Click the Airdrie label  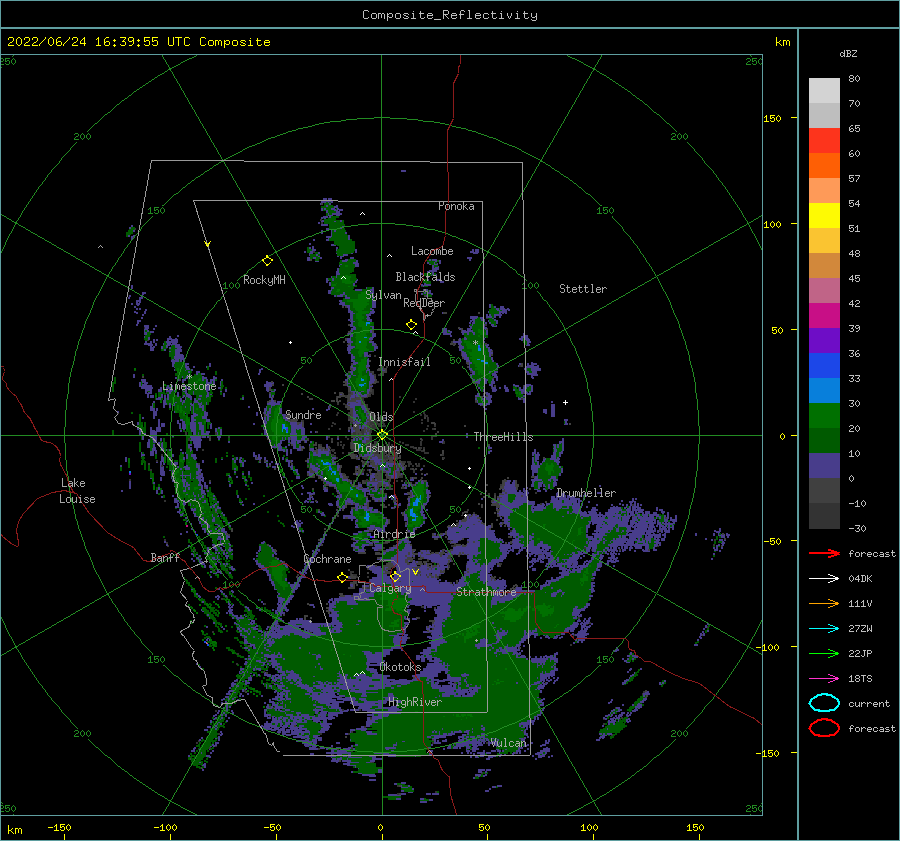tap(394, 534)
